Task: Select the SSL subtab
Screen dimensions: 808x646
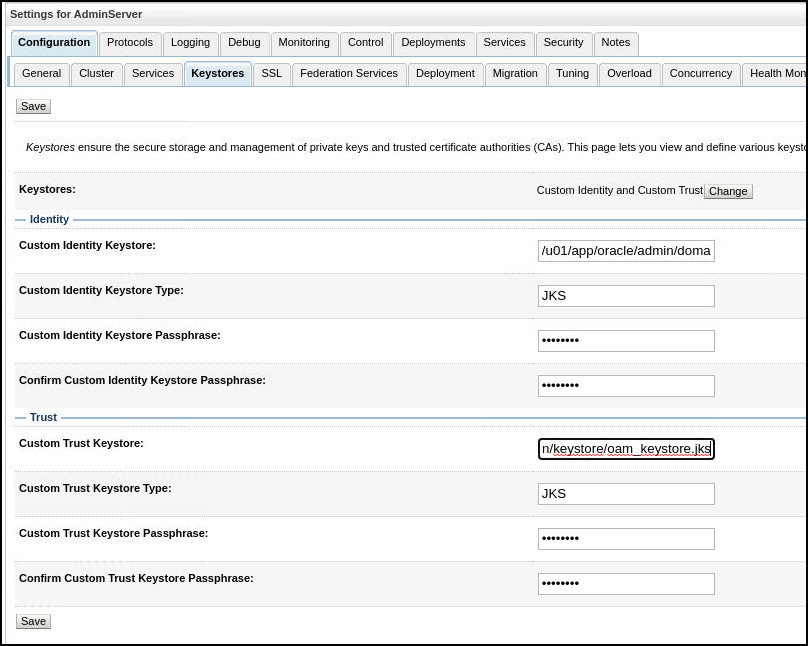Action: click(271, 73)
